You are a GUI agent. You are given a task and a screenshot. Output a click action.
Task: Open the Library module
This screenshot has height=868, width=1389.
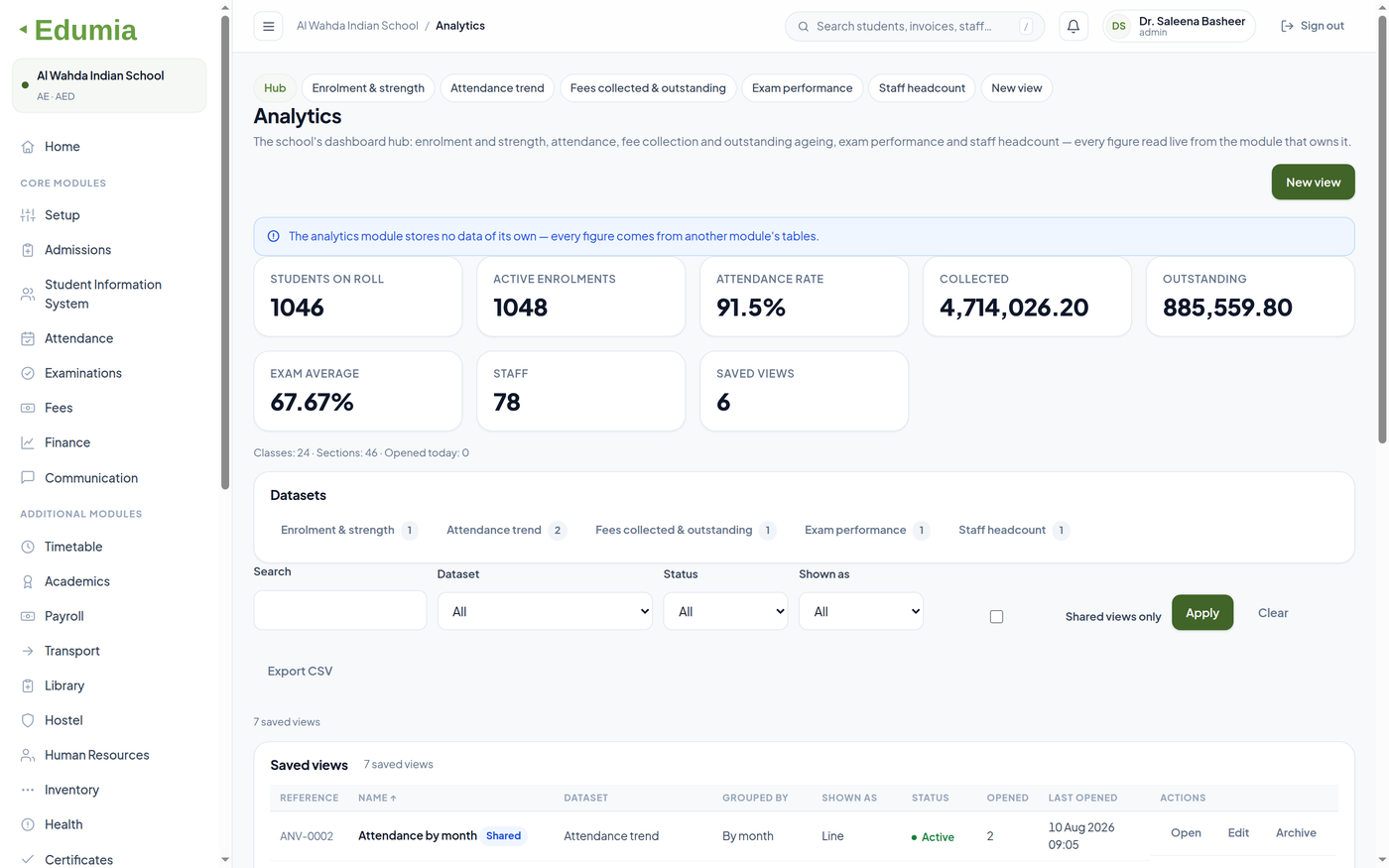[64, 685]
